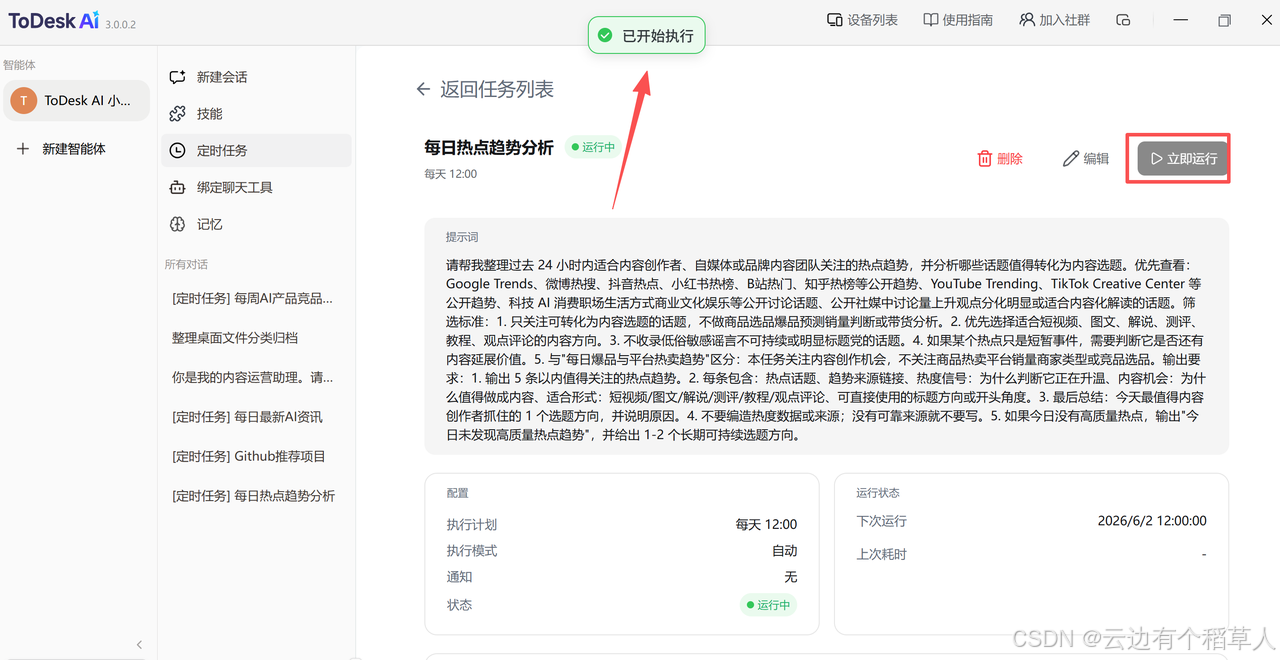Click the 已开始执行 toast notification
Viewport: 1280px width, 660px height.
(x=646, y=36)
